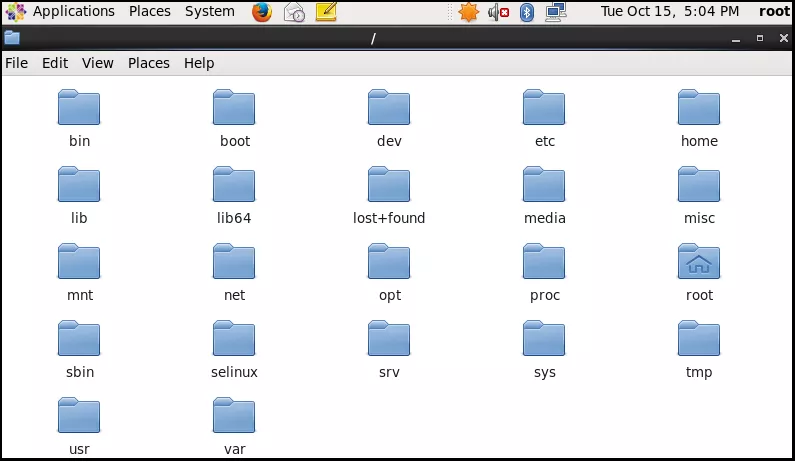
Task: Click the date and time clock
Action: coord(670,11)
